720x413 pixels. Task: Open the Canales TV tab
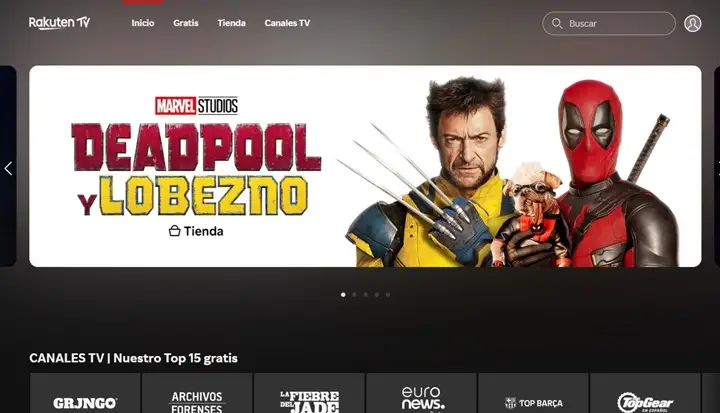coord(287,23)
